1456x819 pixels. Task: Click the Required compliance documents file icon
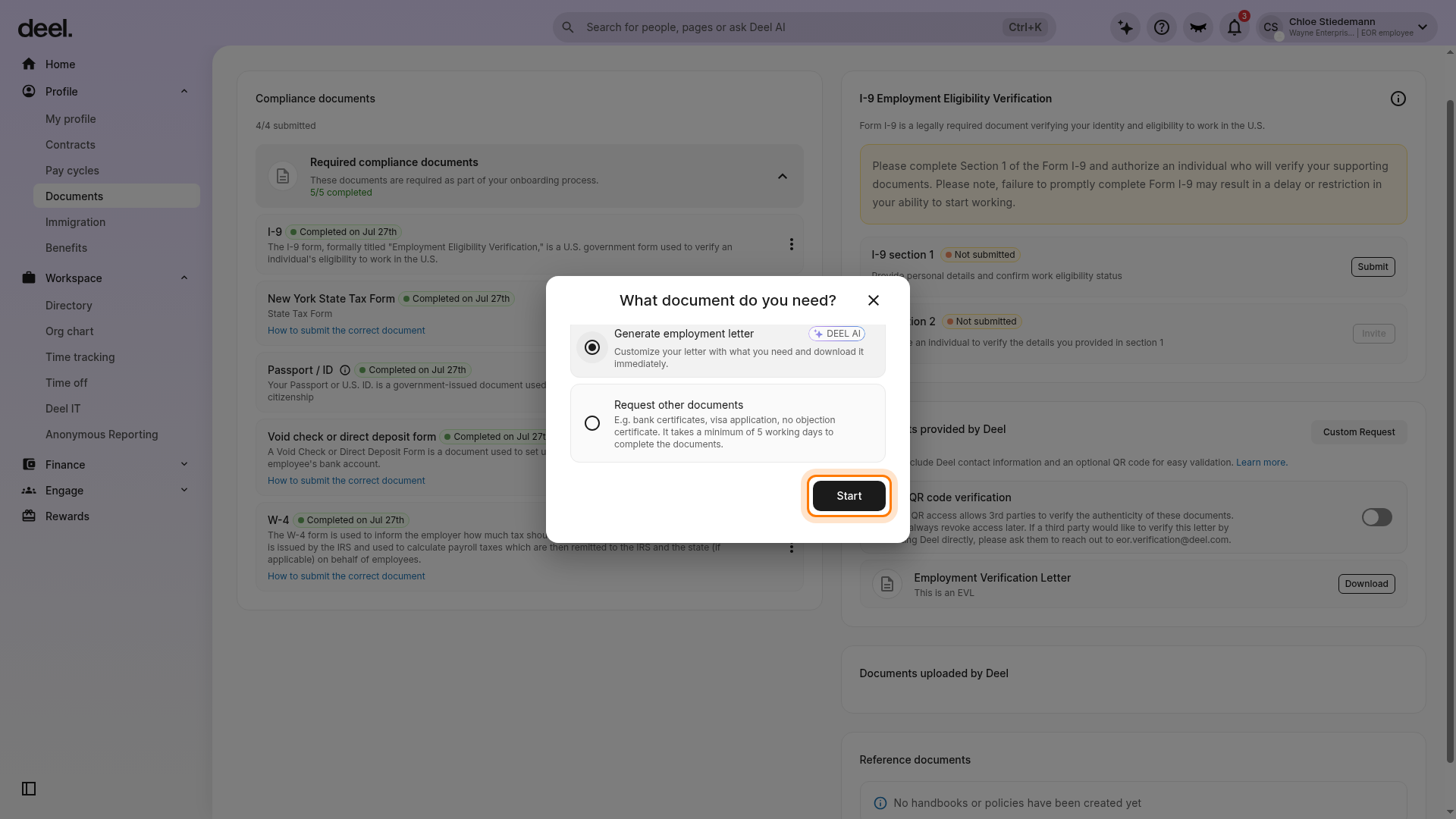tap(283, 176)
